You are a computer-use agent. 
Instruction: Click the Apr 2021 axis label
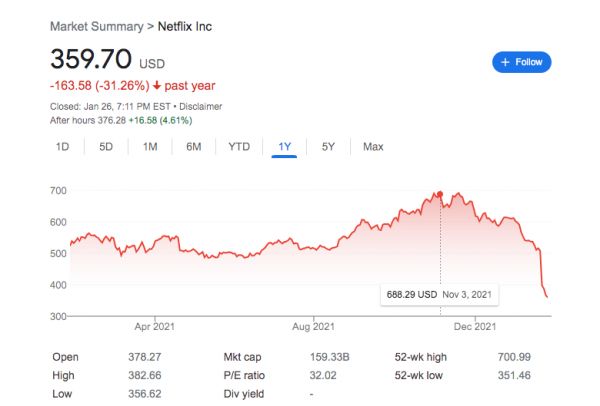click(x=156, y=326)
